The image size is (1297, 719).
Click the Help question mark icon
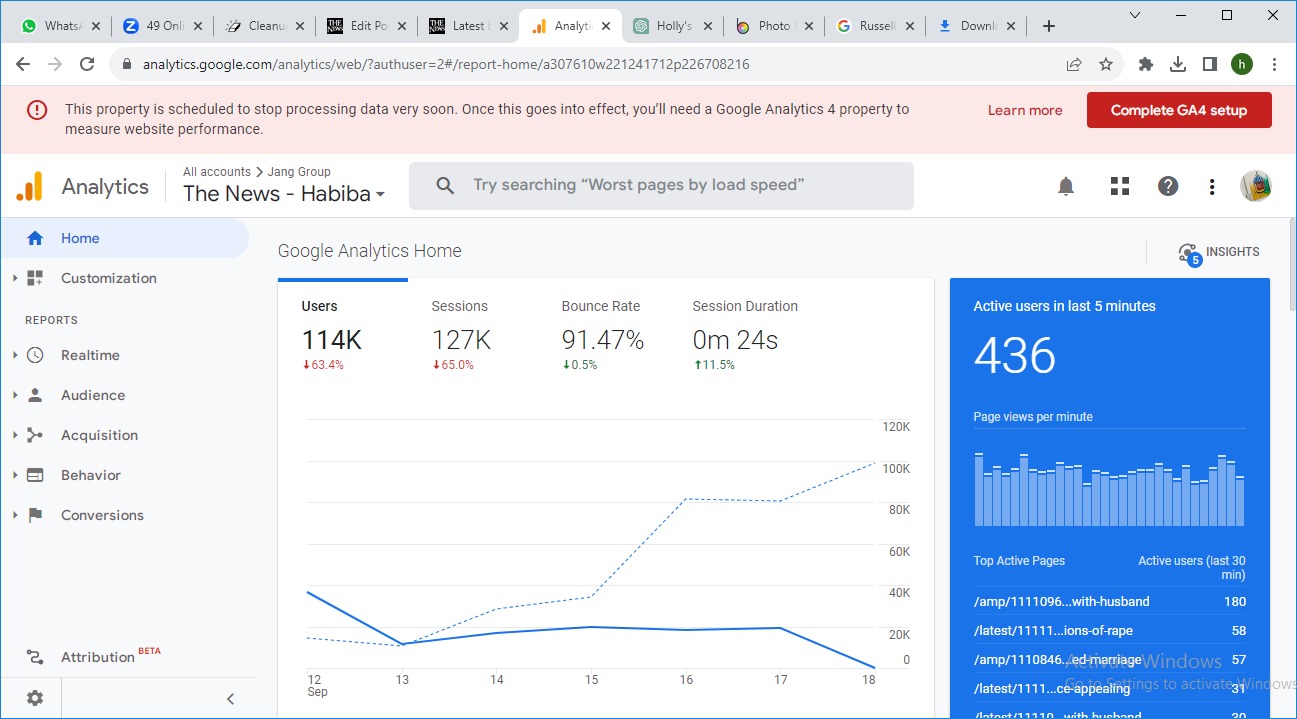[1167, 186]
